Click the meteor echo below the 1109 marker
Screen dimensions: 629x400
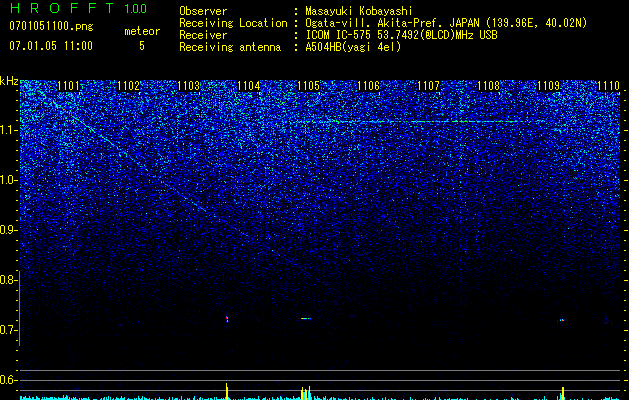pos(561,320)
